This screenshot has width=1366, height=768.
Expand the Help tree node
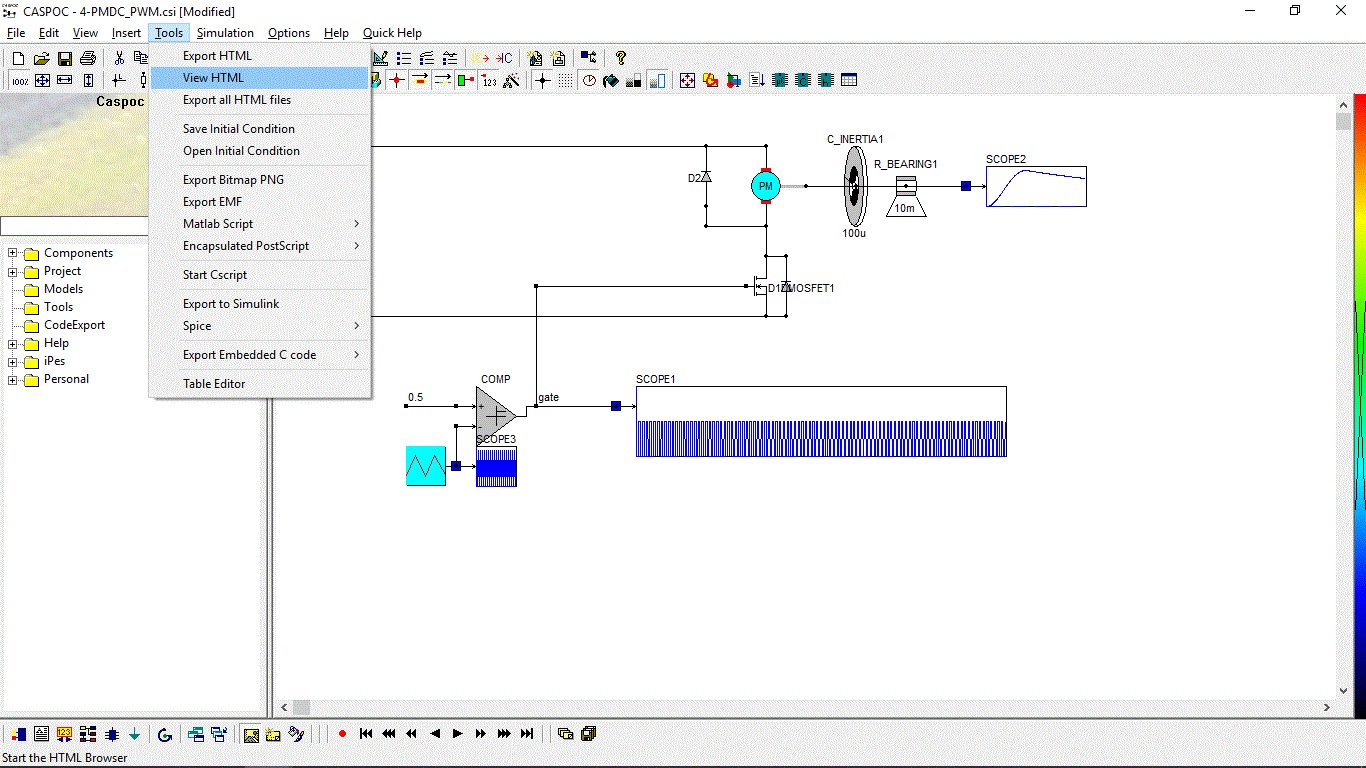point(13,343)
